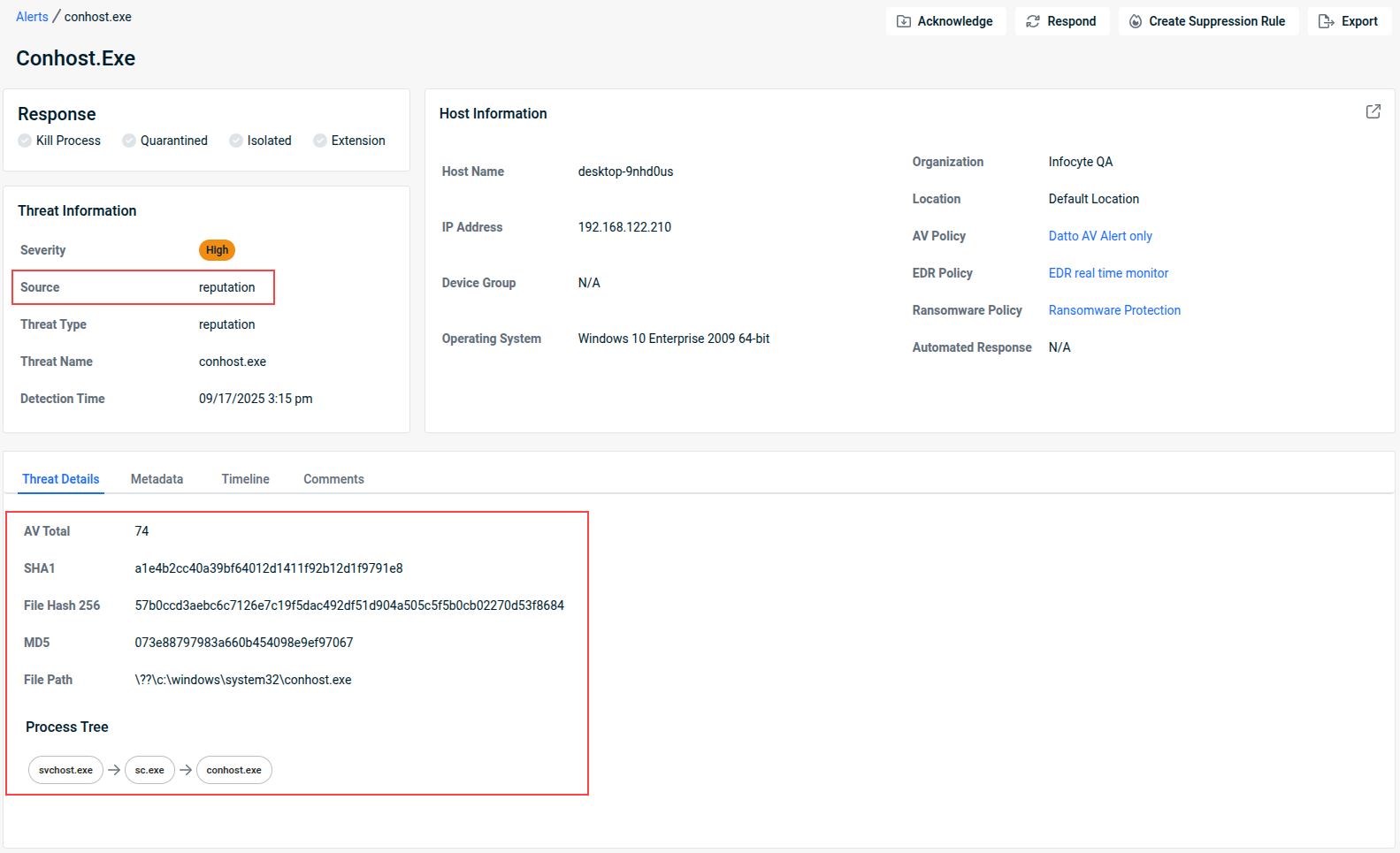Show the Comments tab
The width and height of the screenshot is (1400, 853).
(333, 479)
